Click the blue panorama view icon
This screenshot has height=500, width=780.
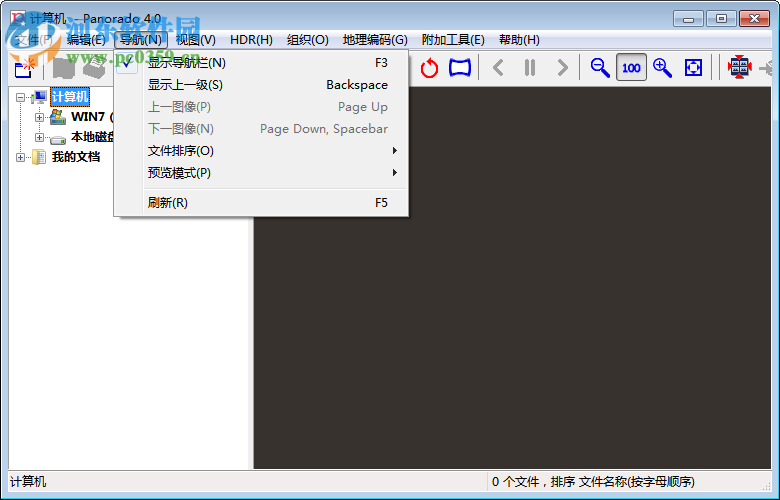[460, 68]
